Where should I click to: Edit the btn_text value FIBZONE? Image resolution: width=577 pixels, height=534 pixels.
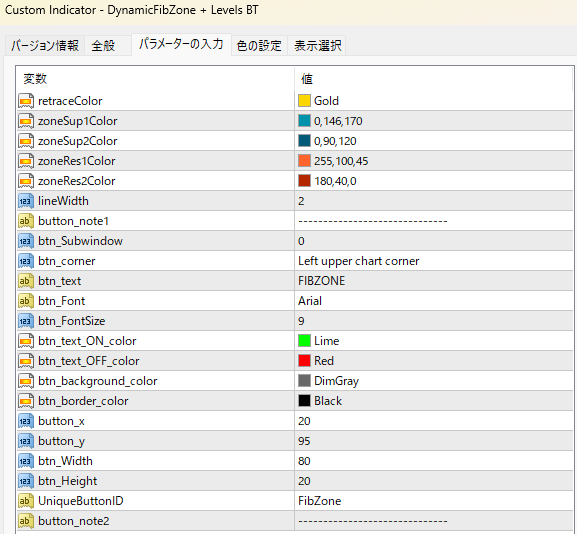pos(434,281)
